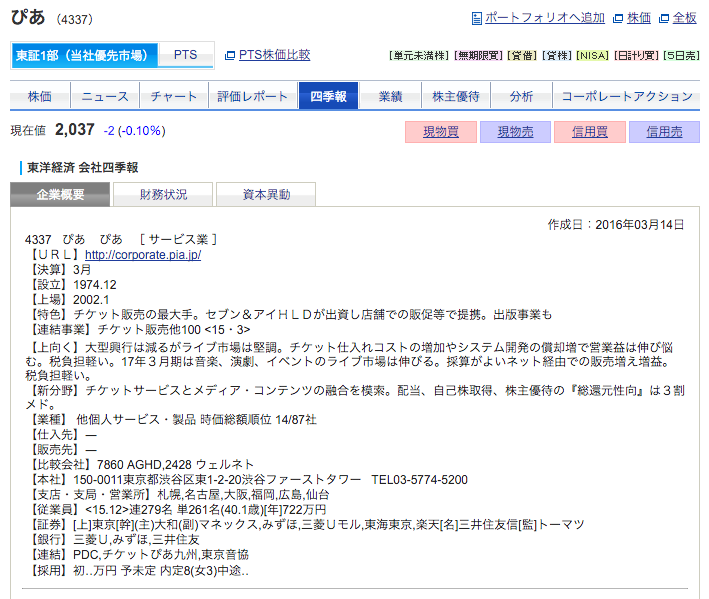Switch to the PTS market tab

click(x=185, y=55)
